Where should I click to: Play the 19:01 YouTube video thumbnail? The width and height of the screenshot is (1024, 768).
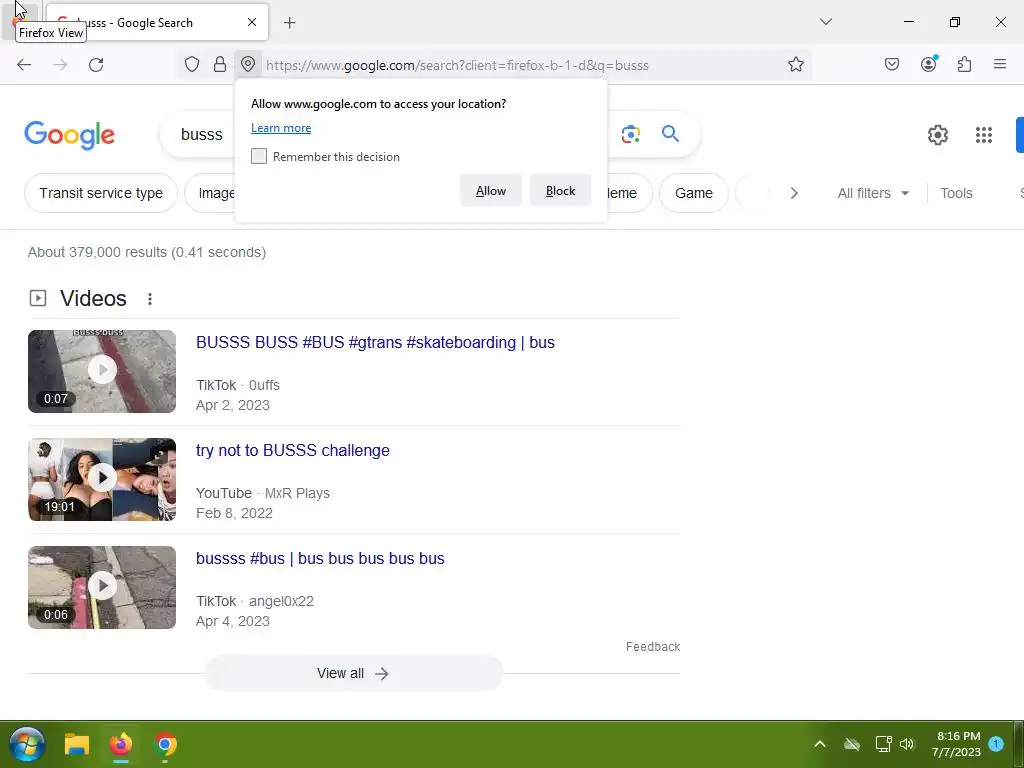tap(102, 479)
